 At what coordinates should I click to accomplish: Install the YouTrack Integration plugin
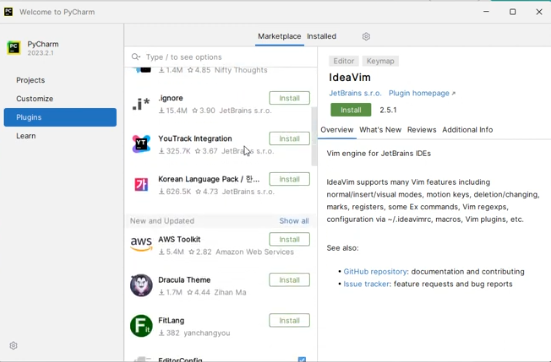point(290,138)
